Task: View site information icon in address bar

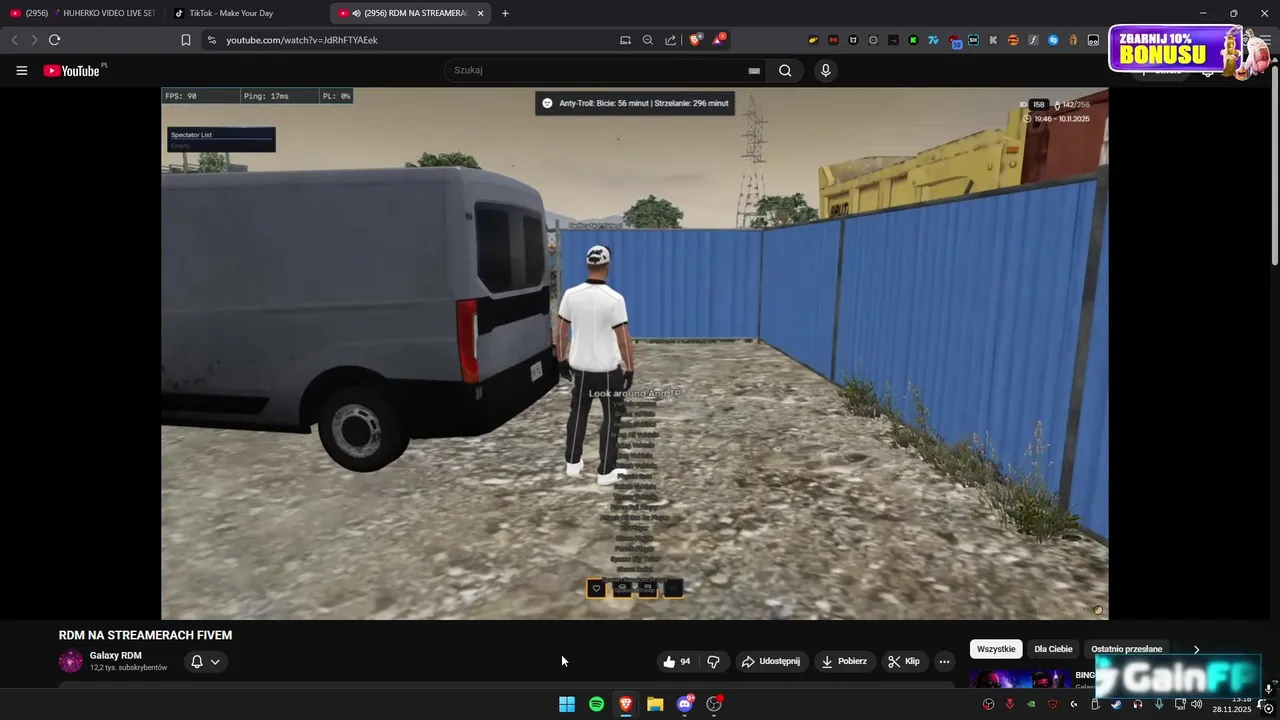Action: pyautogui.click(x=211, y=40)
